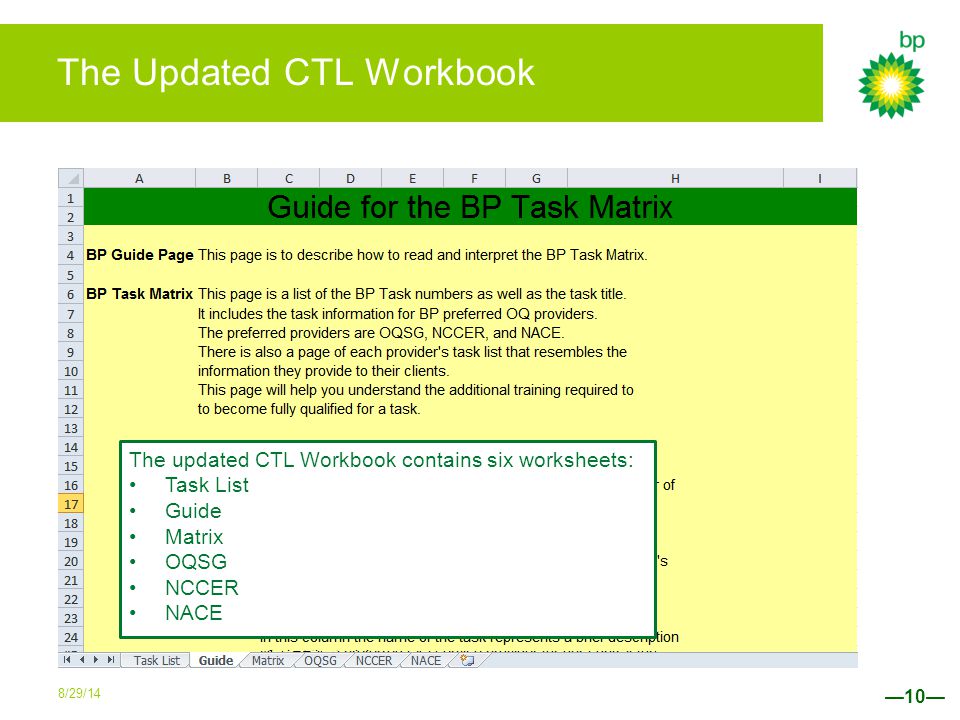960x720 pixels.
Task: Click the select-all corner of the spreadsheet
Action: coord(71,178)
